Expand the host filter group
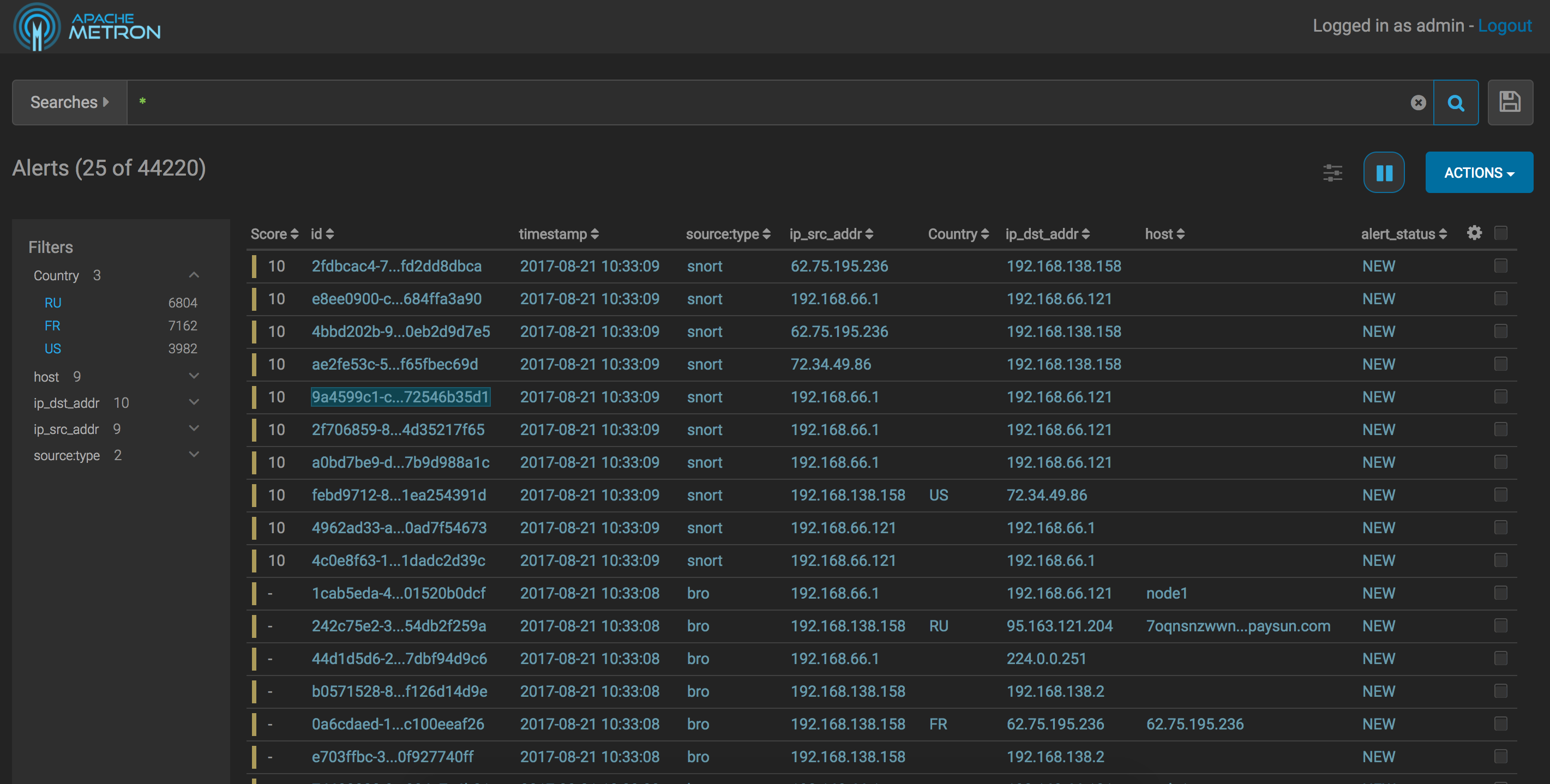The width and height of the screenshot is (1550, 784). (194, 376)
